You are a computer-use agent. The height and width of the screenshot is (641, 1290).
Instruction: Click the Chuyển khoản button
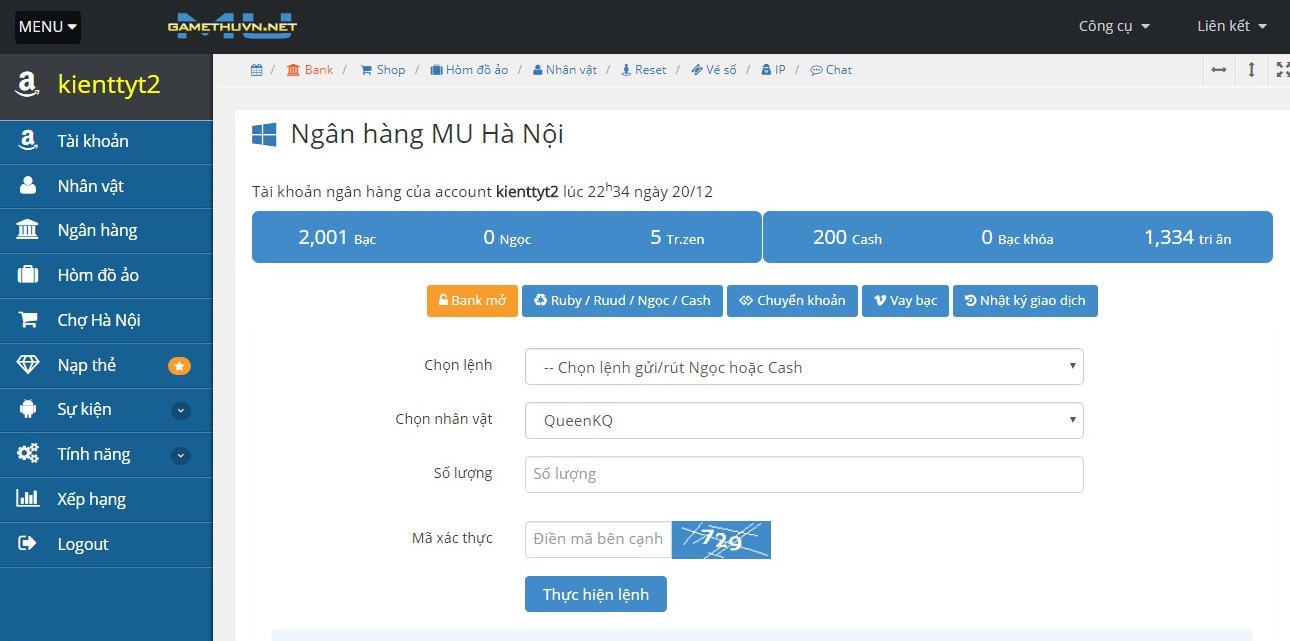pos(792,301)
